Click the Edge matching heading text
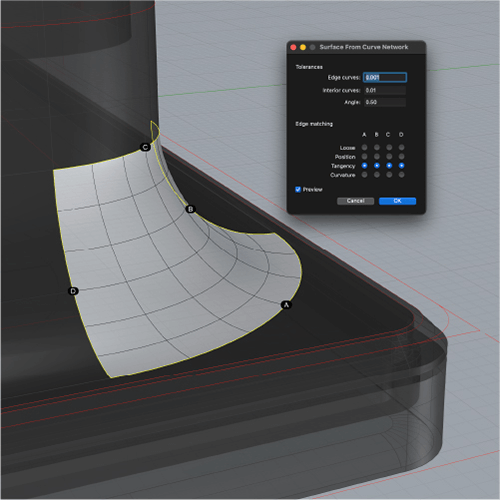The height and width of the screenshot is (500, 500). (314, 124)
